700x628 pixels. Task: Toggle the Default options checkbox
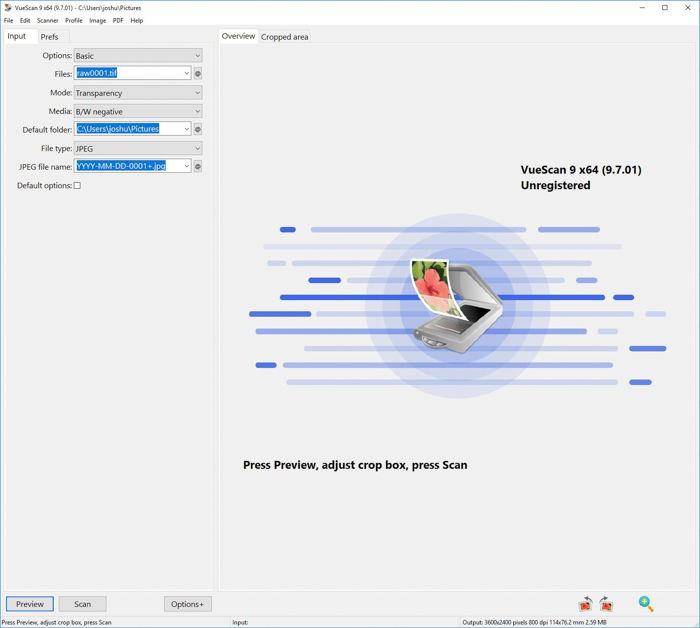click(x=77, y=185)
